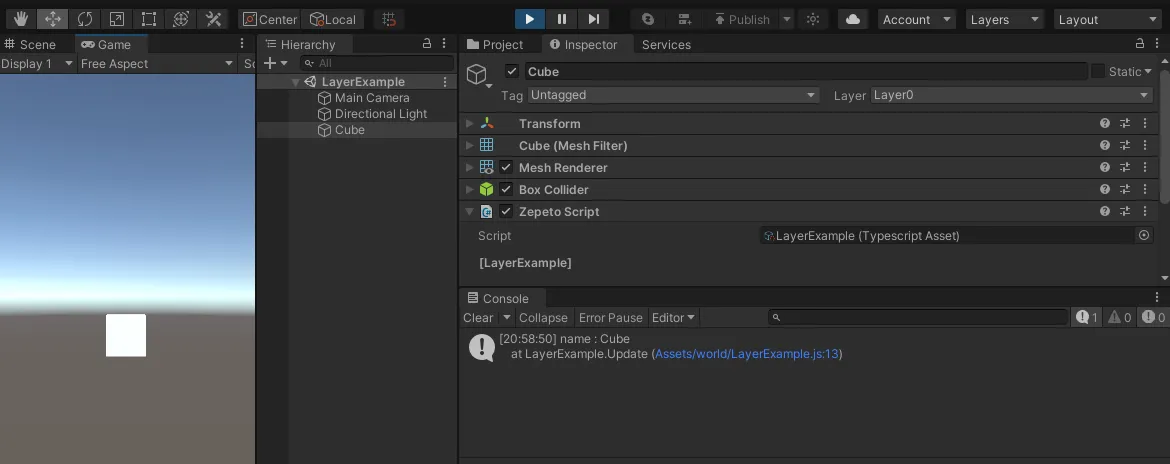
Task: Open the Display 1 dropdown
Action: coord(37,63)
